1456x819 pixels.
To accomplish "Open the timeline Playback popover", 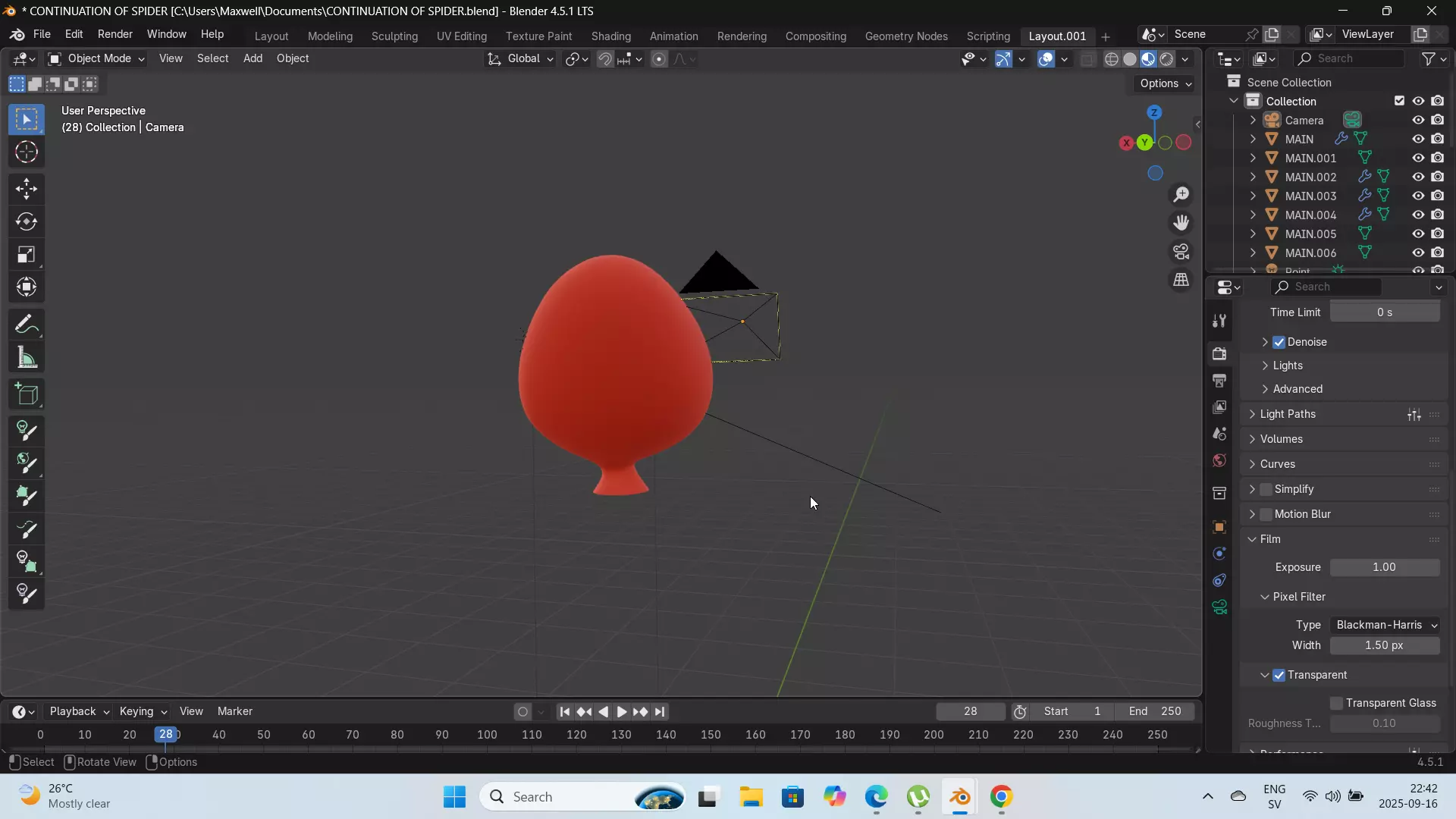I will (80, 711).
